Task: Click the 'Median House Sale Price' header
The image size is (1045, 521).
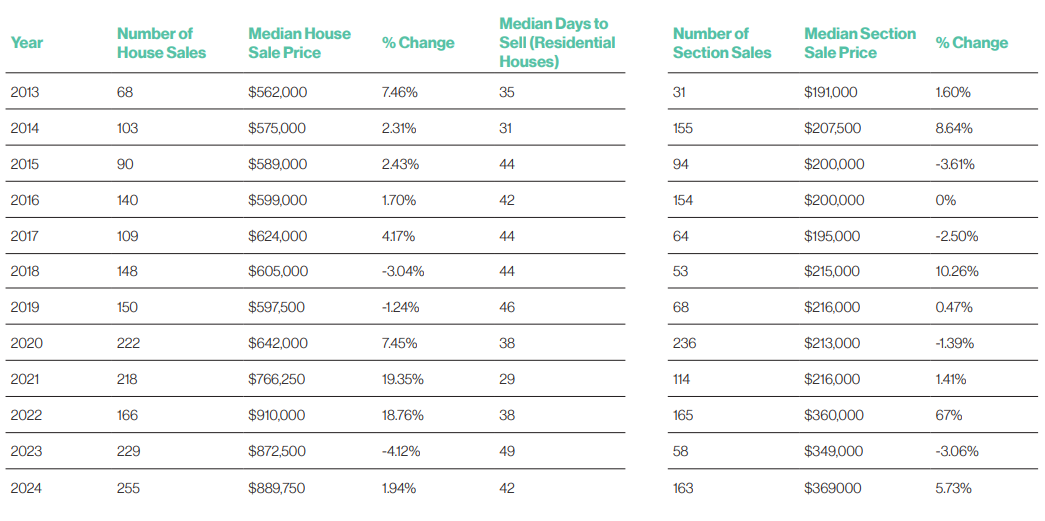Action: coord(299,43)
